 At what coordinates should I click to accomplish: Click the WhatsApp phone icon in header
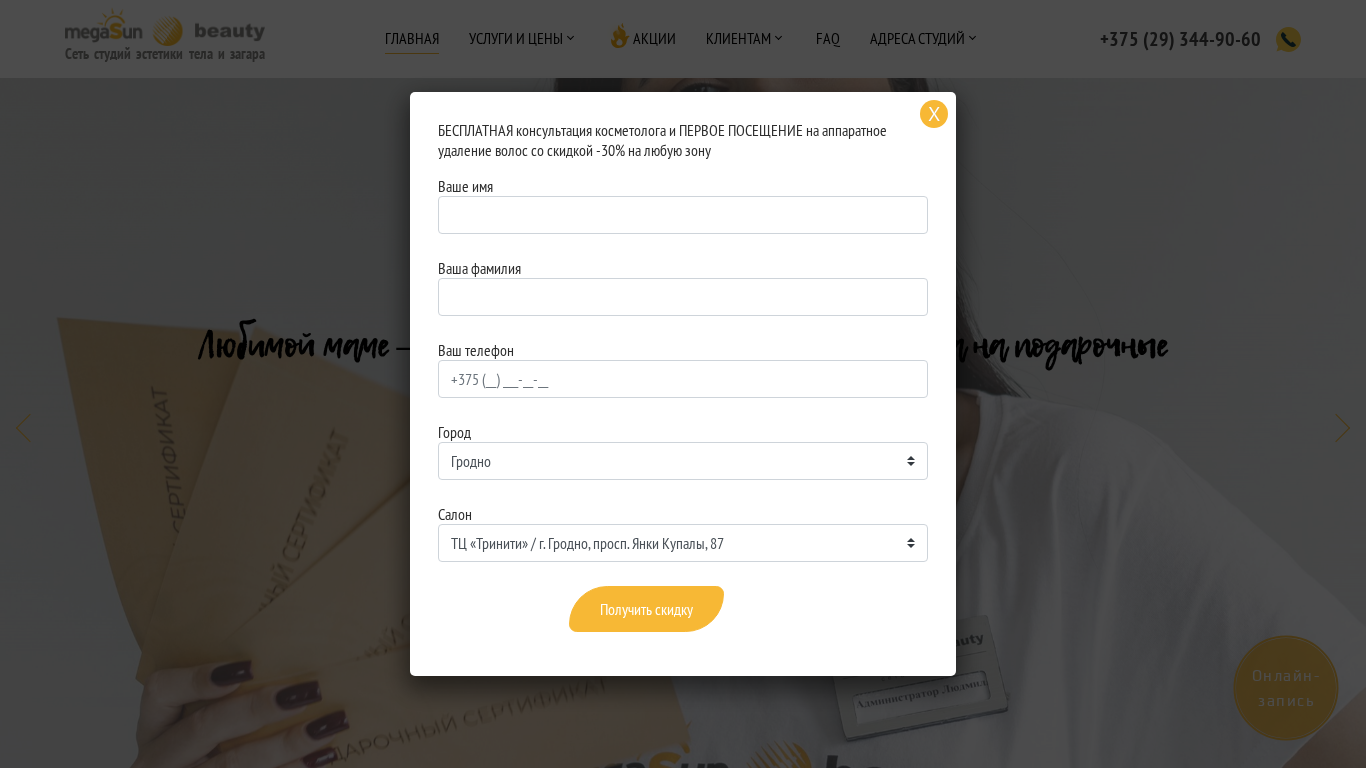pyautogui.click(x=1288, y=39)
